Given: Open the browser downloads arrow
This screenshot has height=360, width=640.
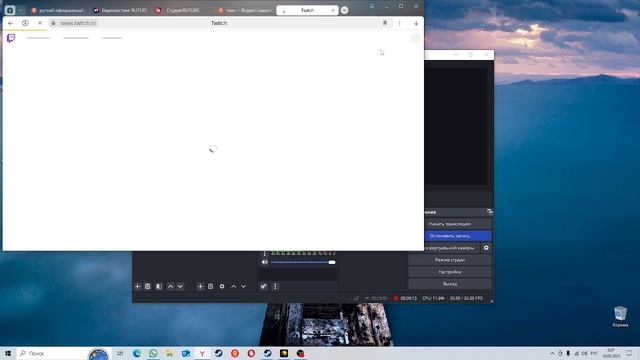Looking at the screenshot, I should click(x=416, y=23).
